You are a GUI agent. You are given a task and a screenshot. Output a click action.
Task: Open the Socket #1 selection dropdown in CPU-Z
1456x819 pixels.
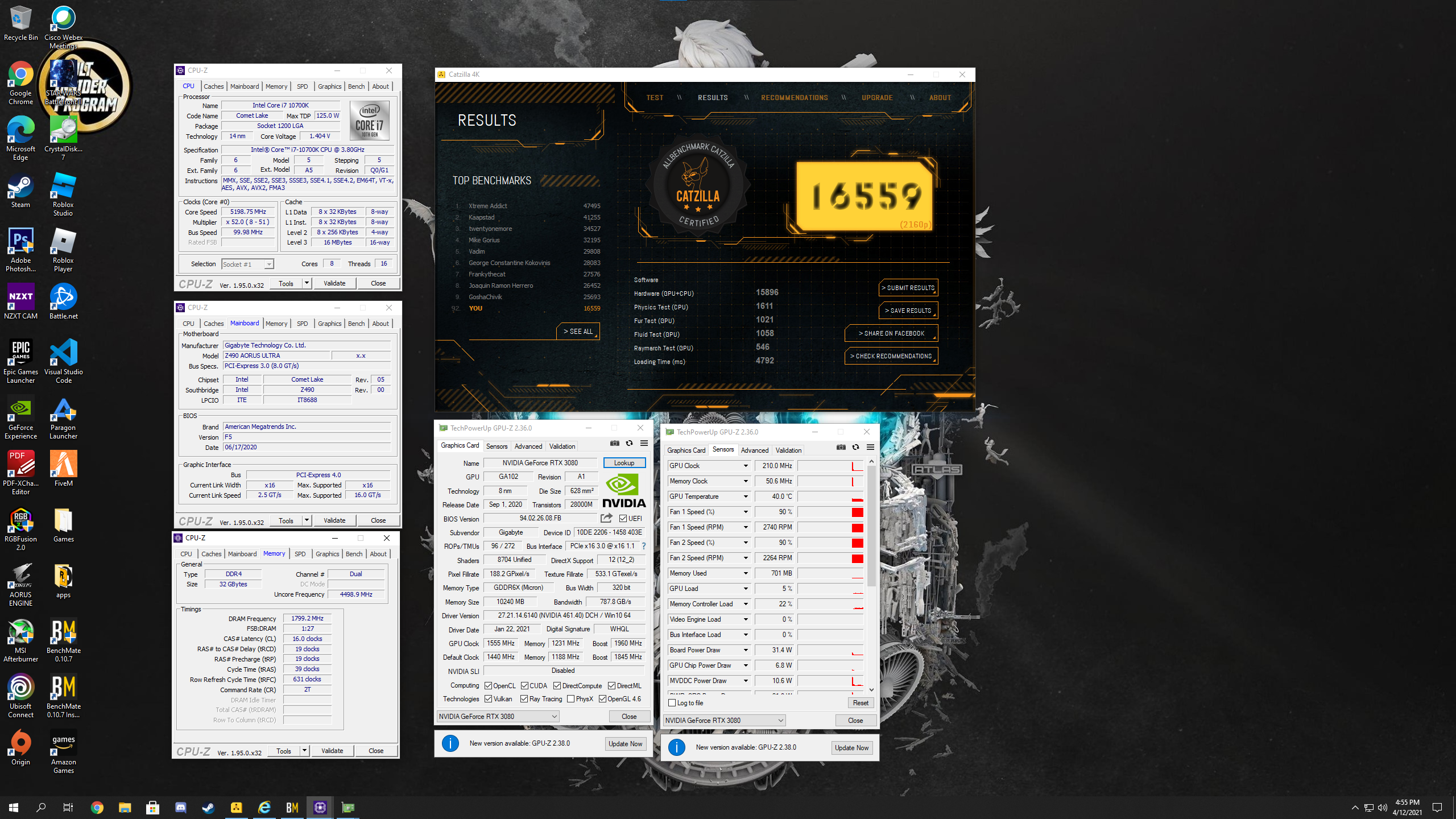pyautogui.click(x=247, y=264)
